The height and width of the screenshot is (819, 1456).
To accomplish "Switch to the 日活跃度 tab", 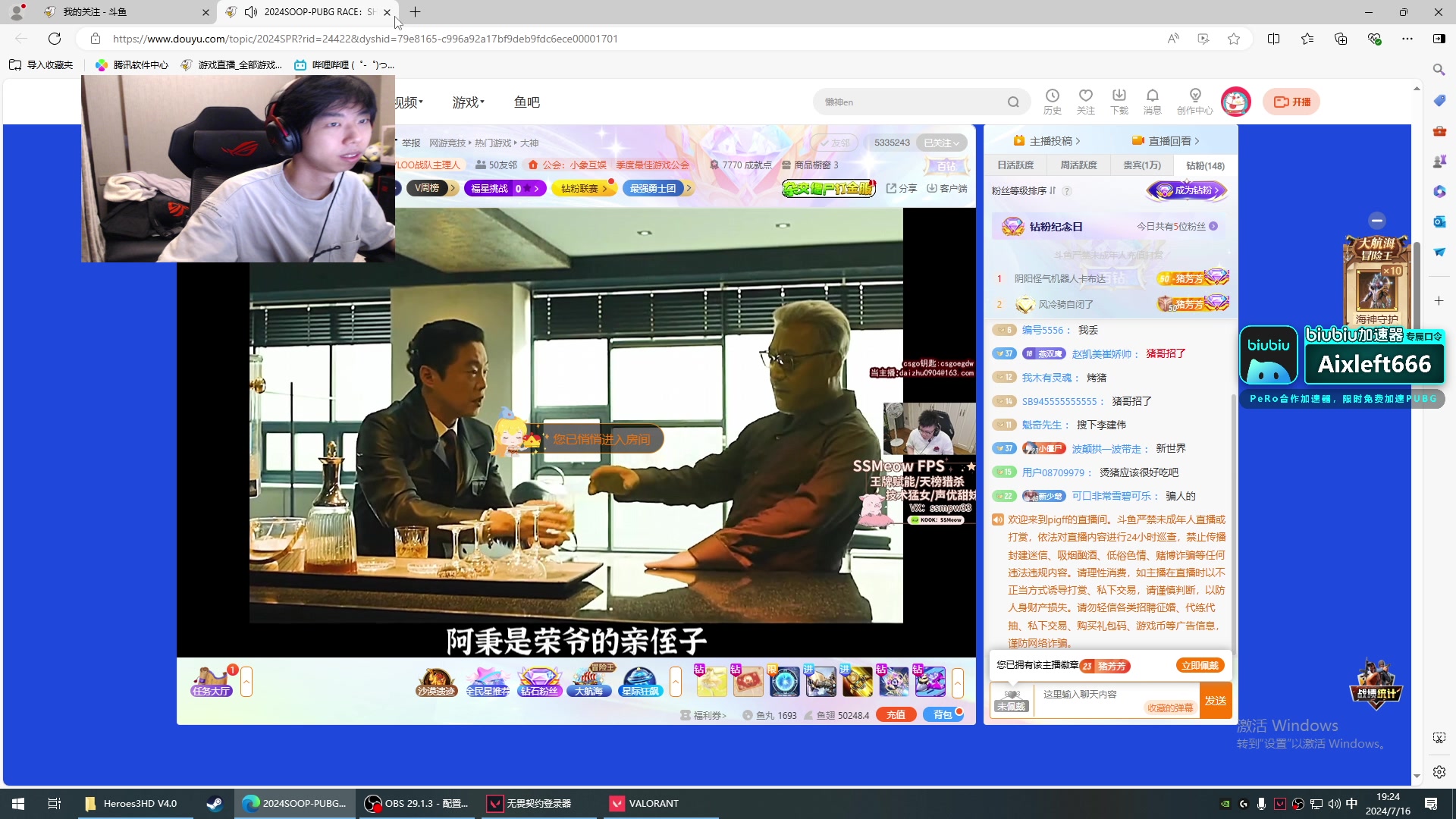I will pyautogui.click(x=1015, y=165).
